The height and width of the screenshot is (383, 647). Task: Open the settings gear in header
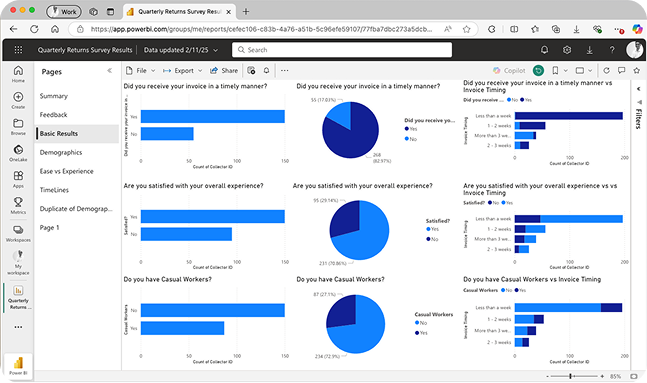[567, 50]
